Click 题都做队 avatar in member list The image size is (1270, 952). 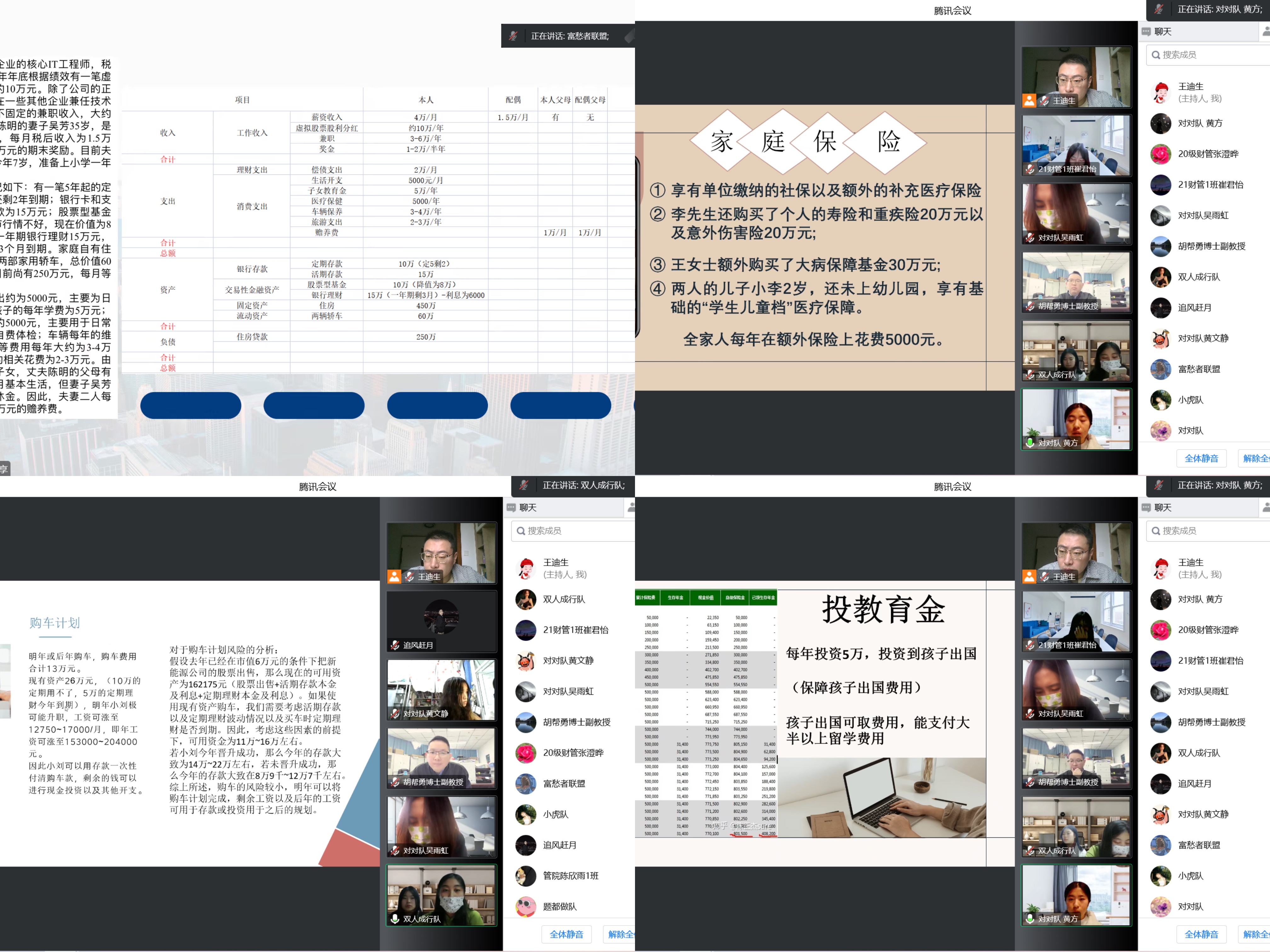[x=525, y=907]
